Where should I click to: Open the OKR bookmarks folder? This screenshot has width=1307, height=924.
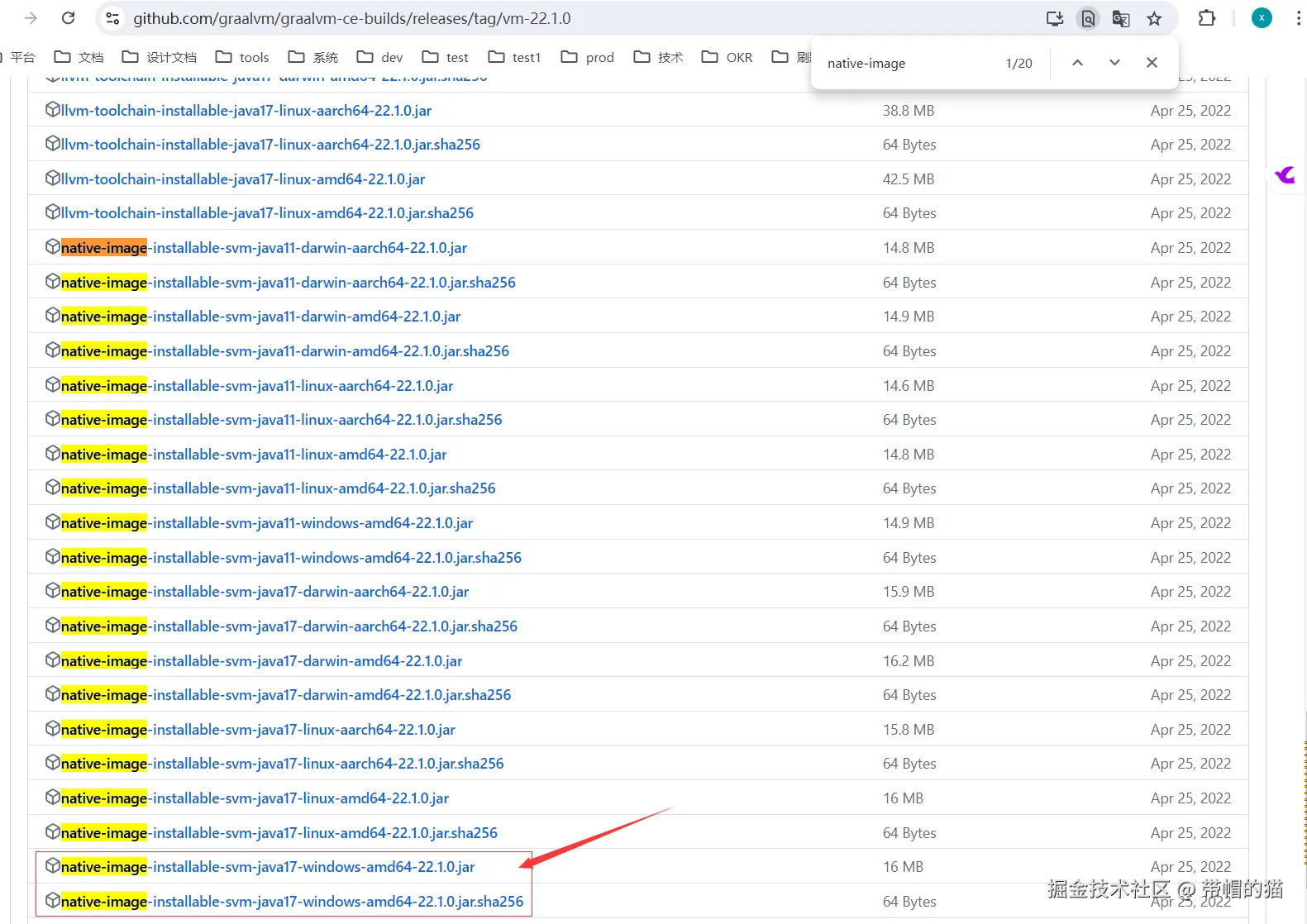727,57
